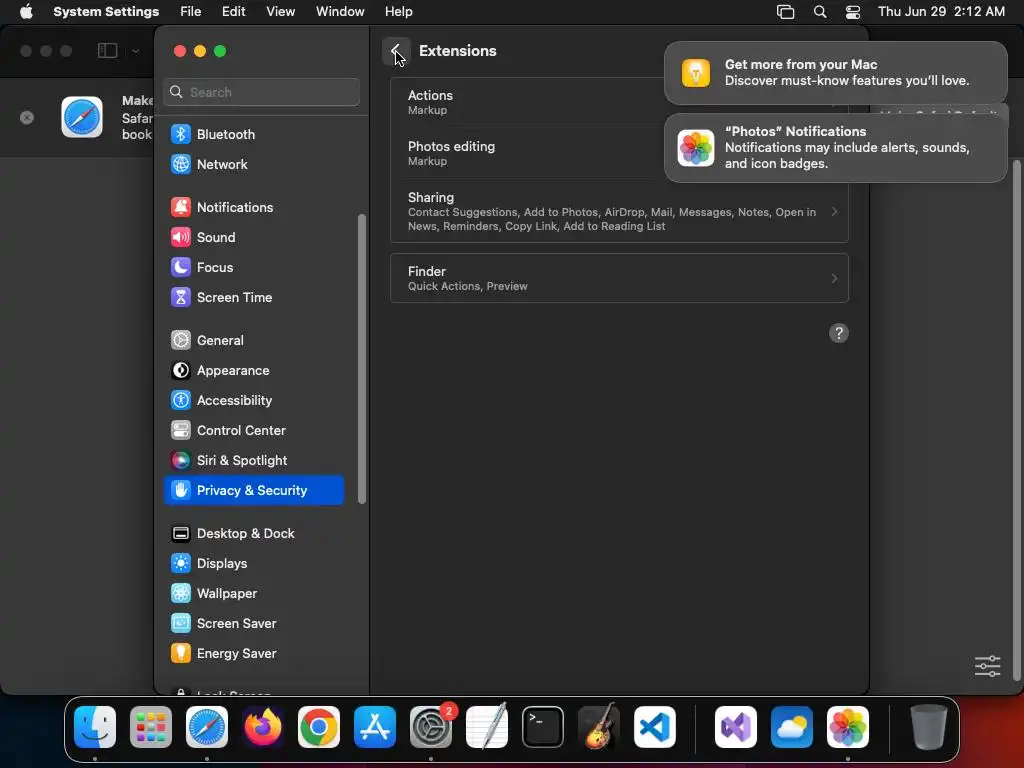The image size is (1024, 768).
Task: Select Focus in the sidebar
Action: (x=254, y=267)
